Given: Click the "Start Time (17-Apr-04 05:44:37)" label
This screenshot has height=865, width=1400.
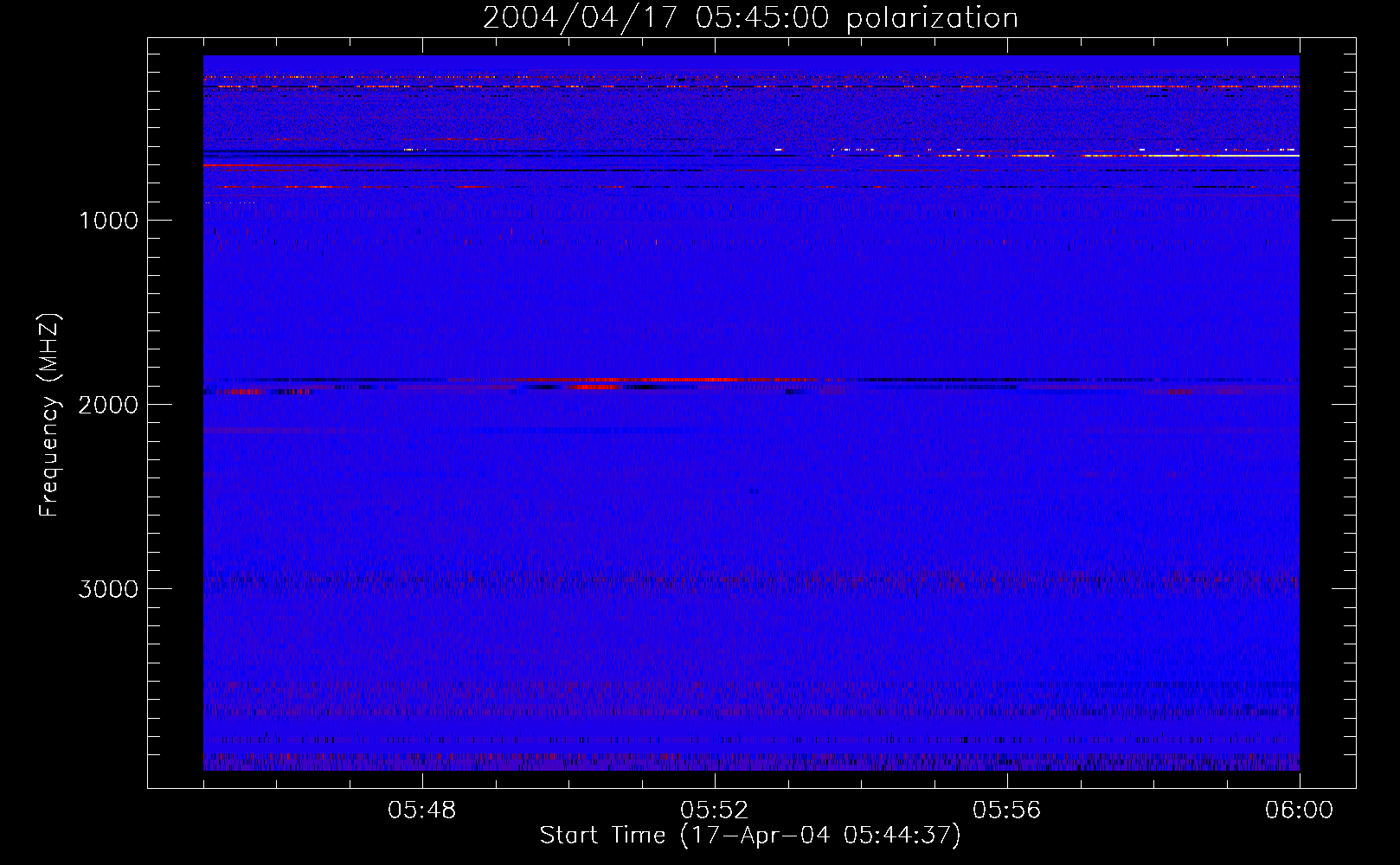Looking at the screenshot, I should (750, 836).
